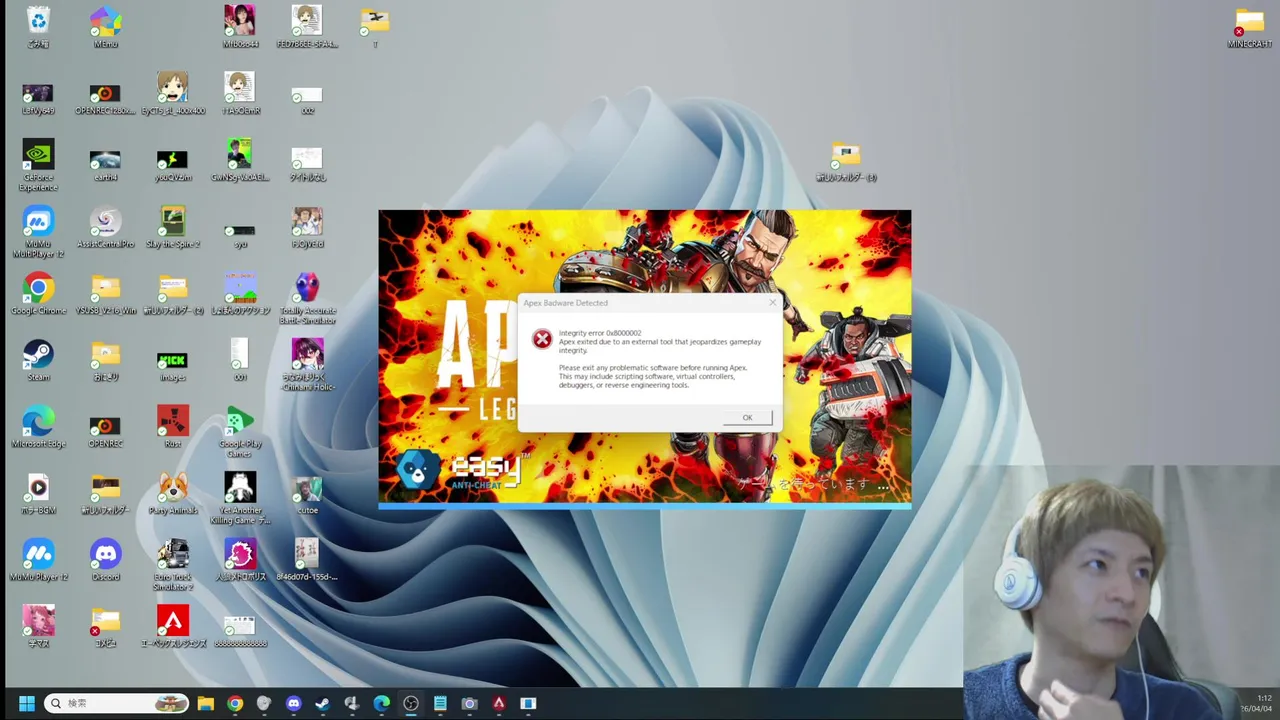This screenshot has width=1280, height=720.
Task: Select the 学マス desktop icon
Action: (38, 627)
